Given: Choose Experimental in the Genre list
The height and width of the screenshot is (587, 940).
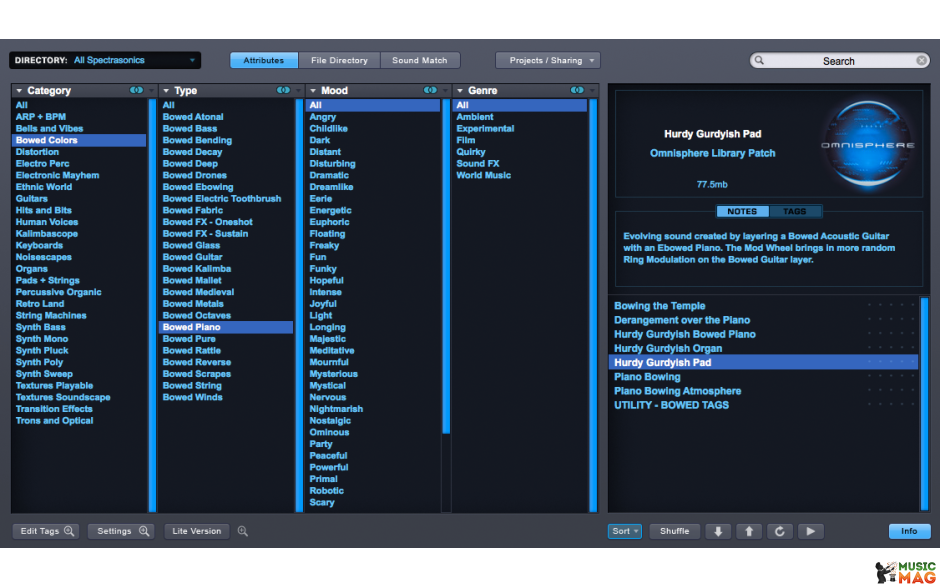Looking at the screenshot, I should click(x=485, y=128).
